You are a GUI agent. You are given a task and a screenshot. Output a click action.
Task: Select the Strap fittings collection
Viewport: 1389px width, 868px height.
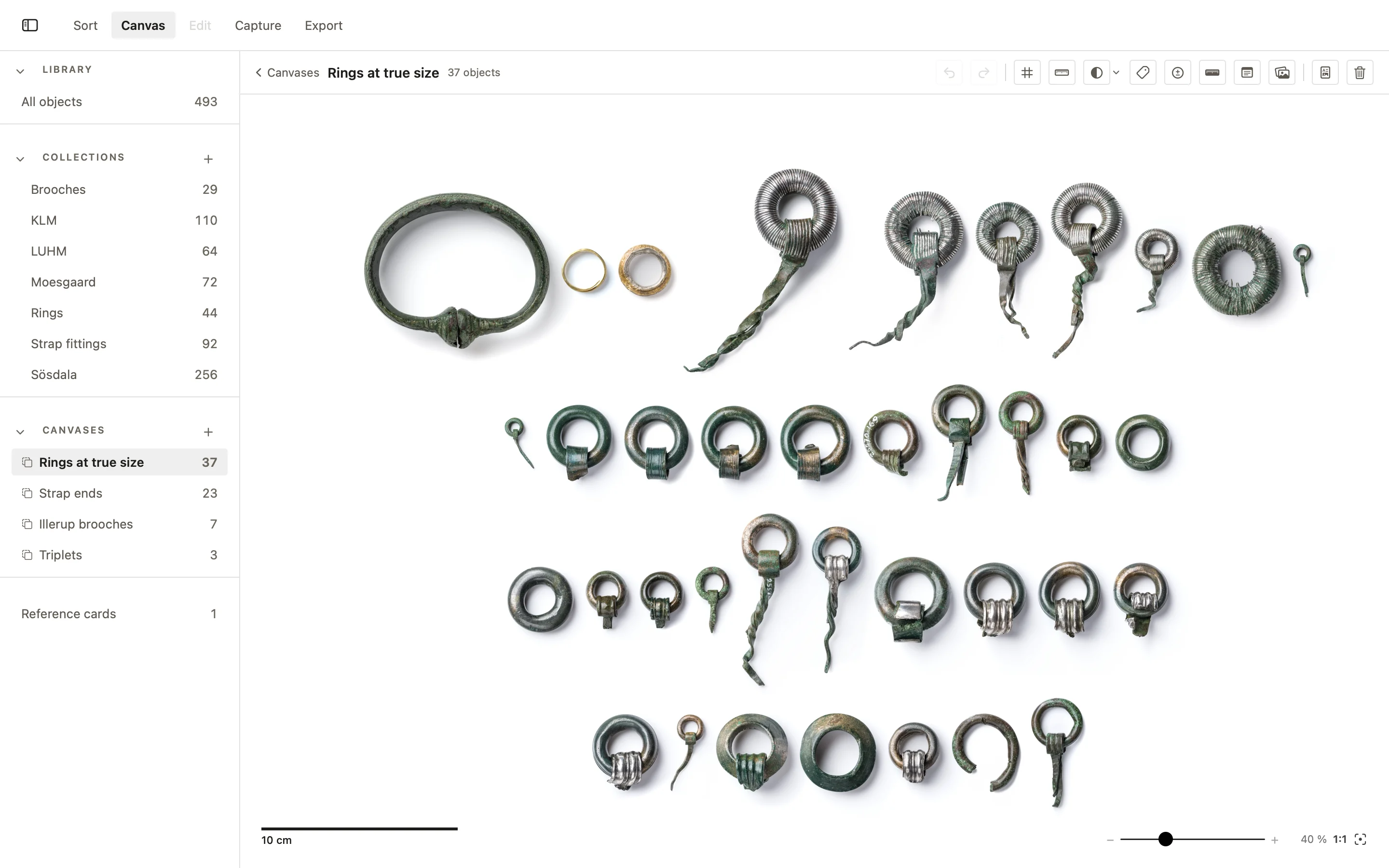coord(120,344)
